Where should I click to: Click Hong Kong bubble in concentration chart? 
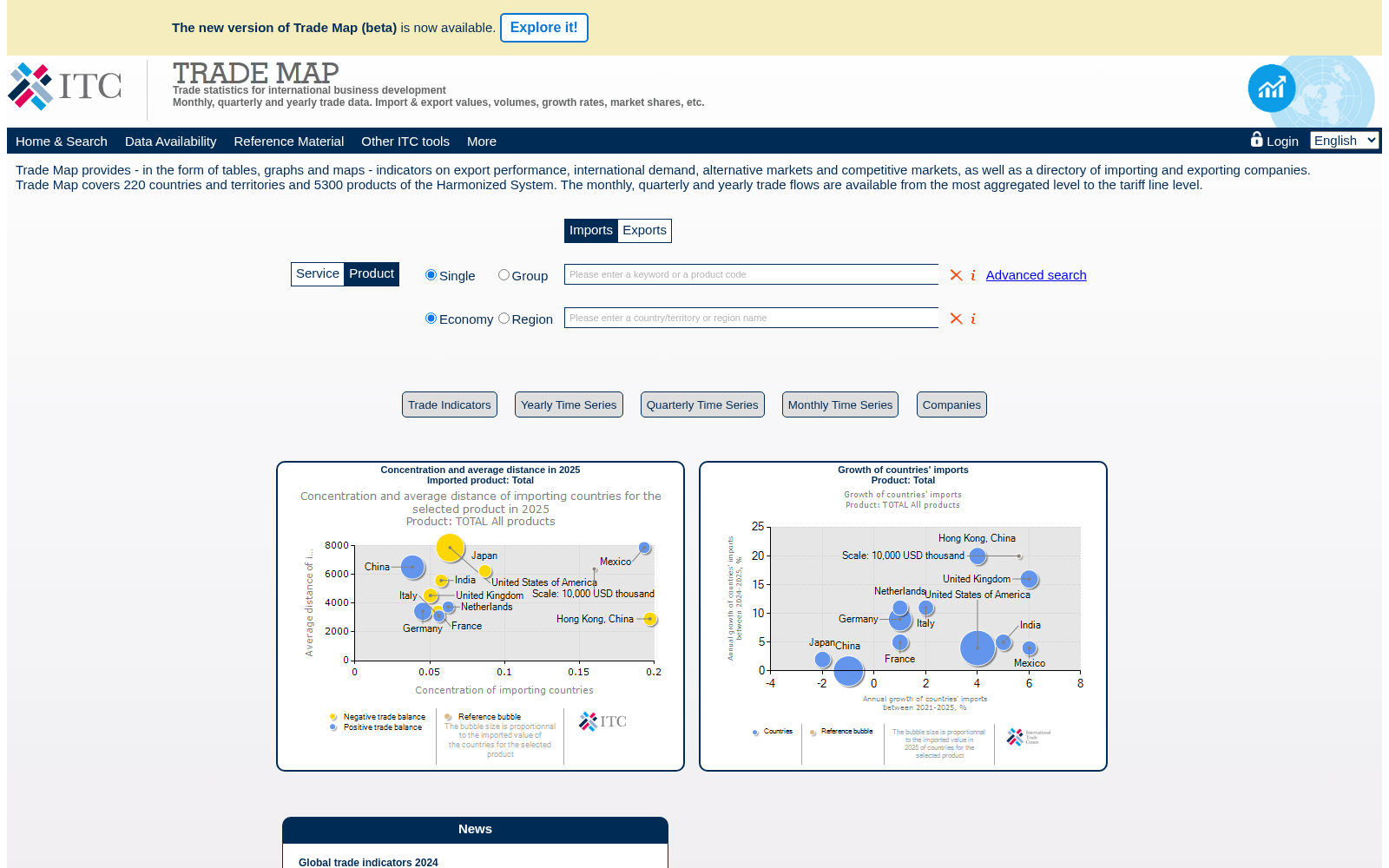pos(649,619)
